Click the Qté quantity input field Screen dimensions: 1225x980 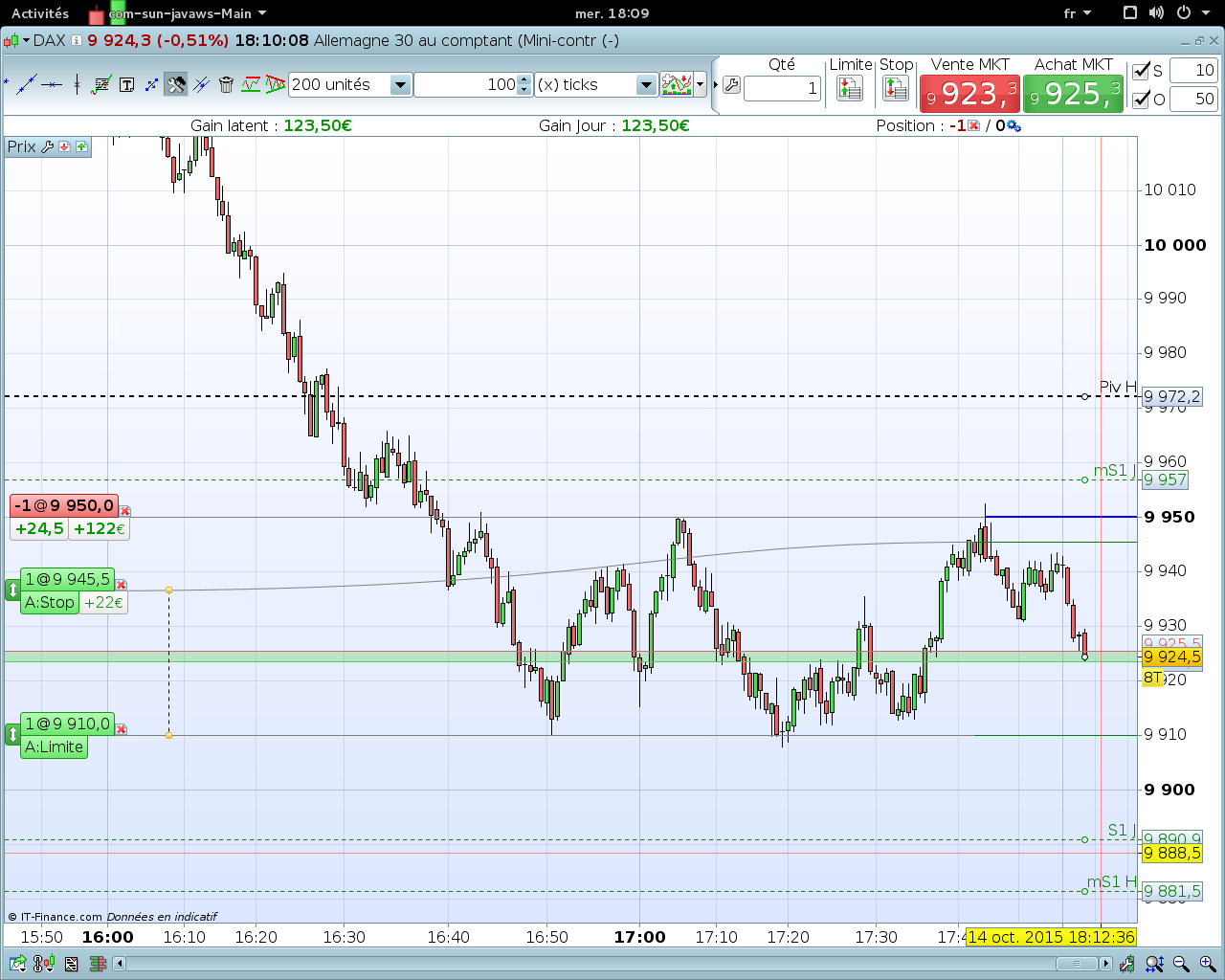point(782,89)
